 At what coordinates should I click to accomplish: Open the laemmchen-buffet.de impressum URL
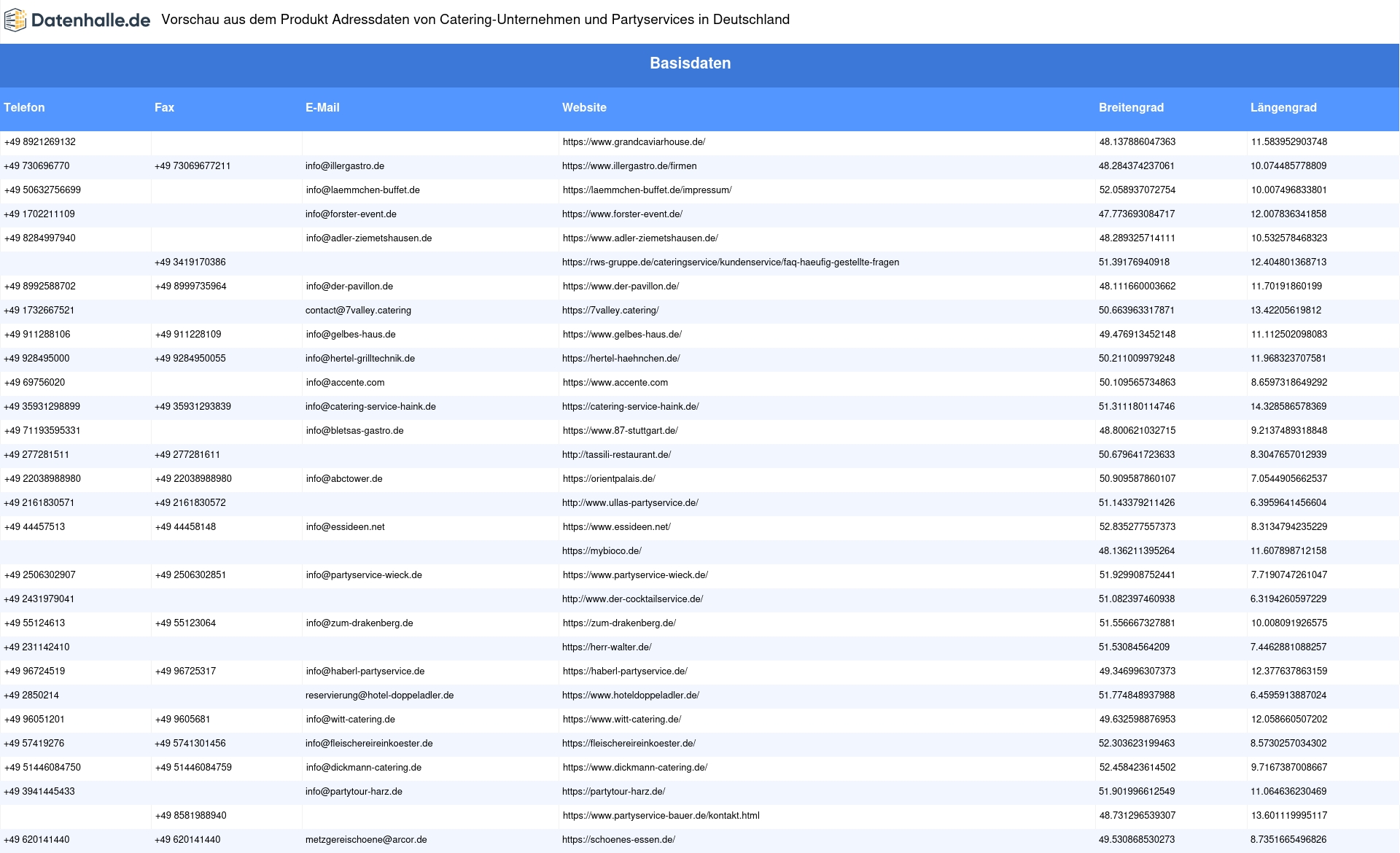tap(647, 190)
